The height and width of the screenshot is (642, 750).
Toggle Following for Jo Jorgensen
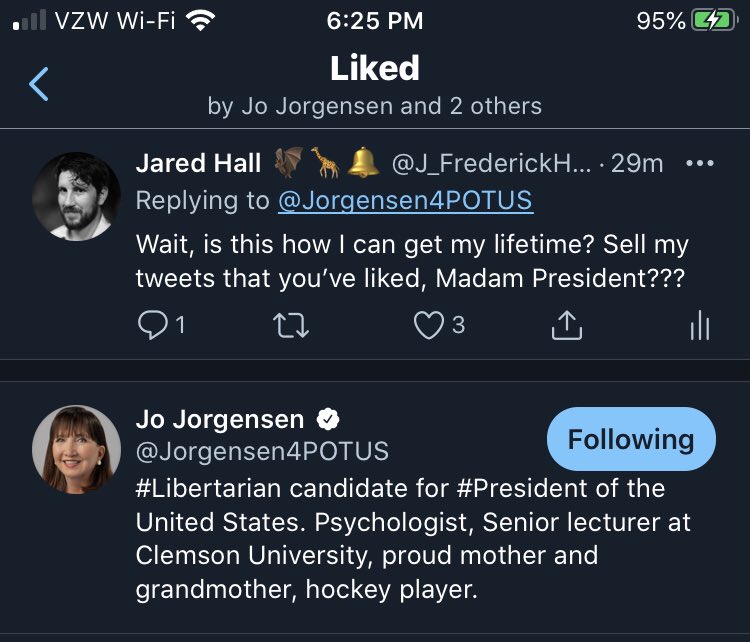click(631, 439)
